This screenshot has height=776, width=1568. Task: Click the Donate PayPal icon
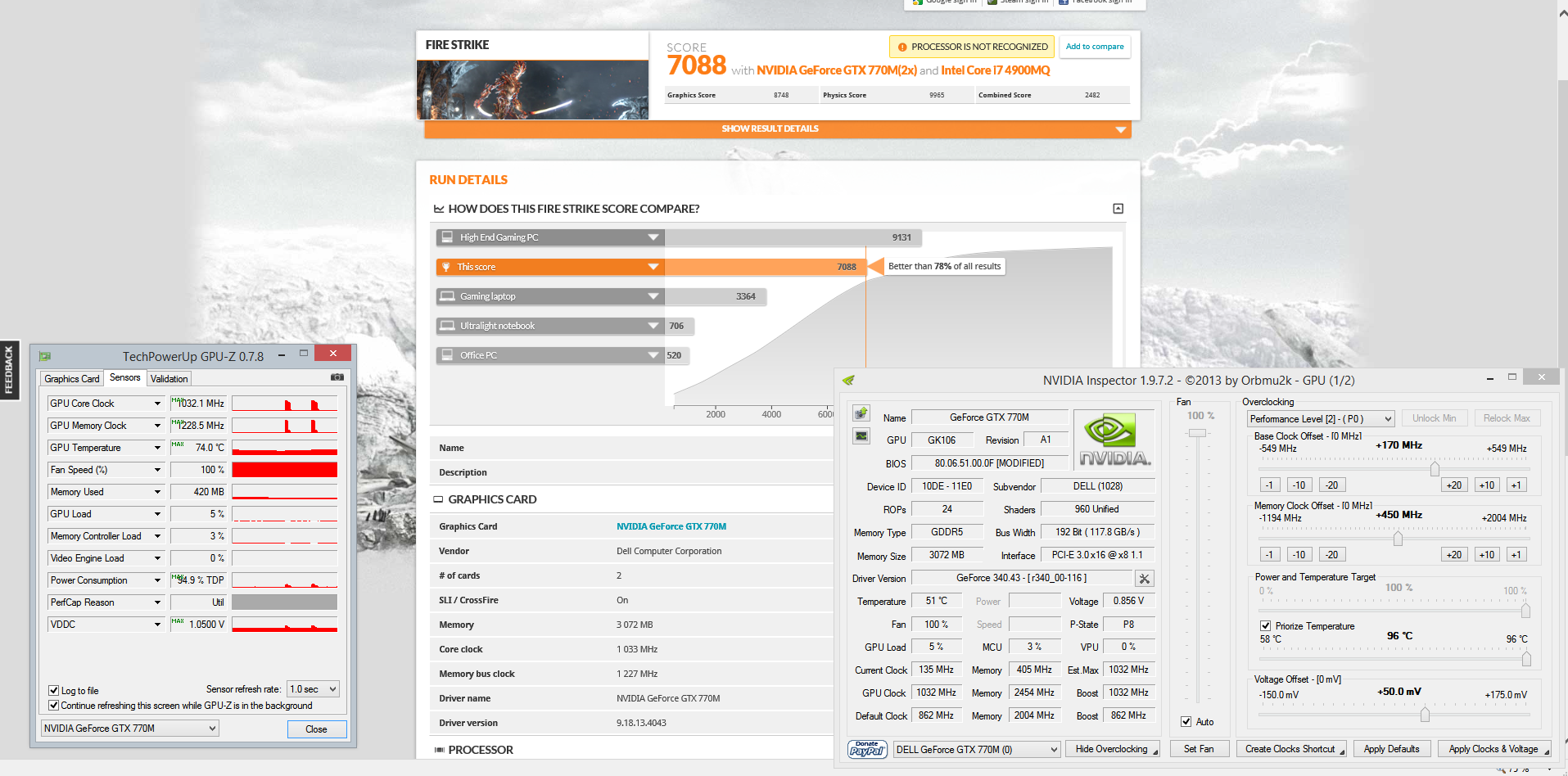(867, 749)
